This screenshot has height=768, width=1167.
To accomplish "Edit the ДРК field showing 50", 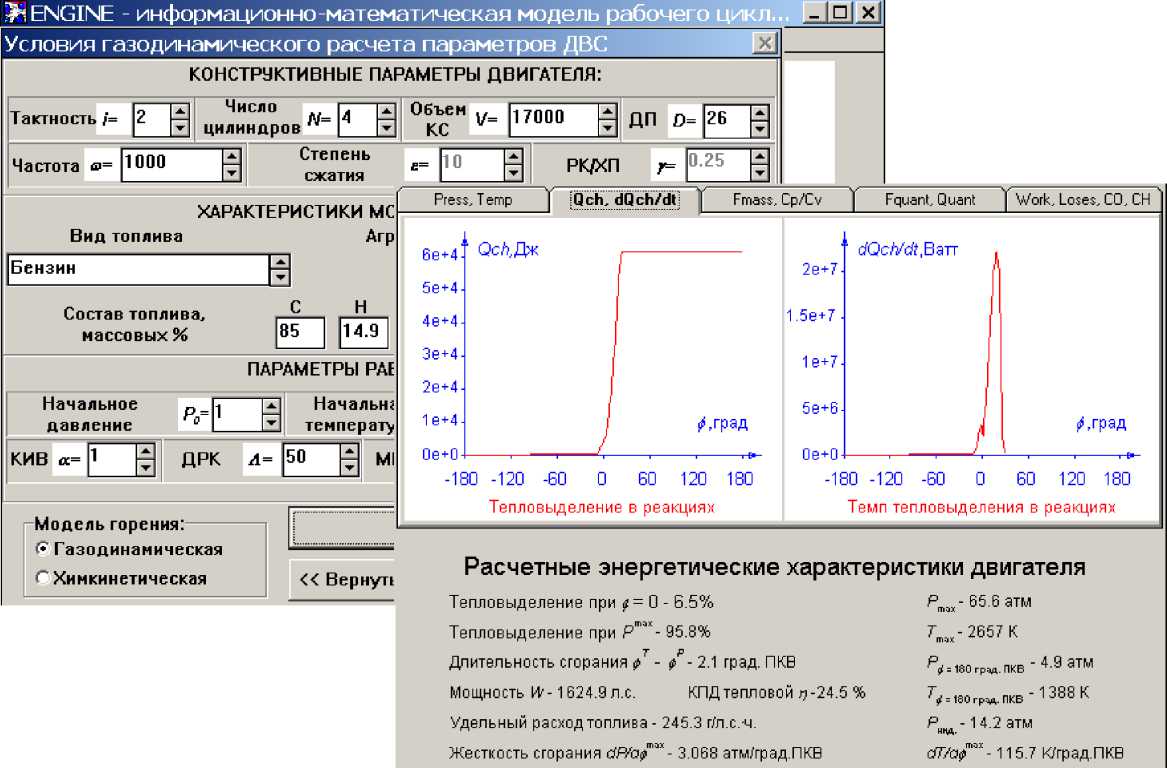I will [311, 460].
